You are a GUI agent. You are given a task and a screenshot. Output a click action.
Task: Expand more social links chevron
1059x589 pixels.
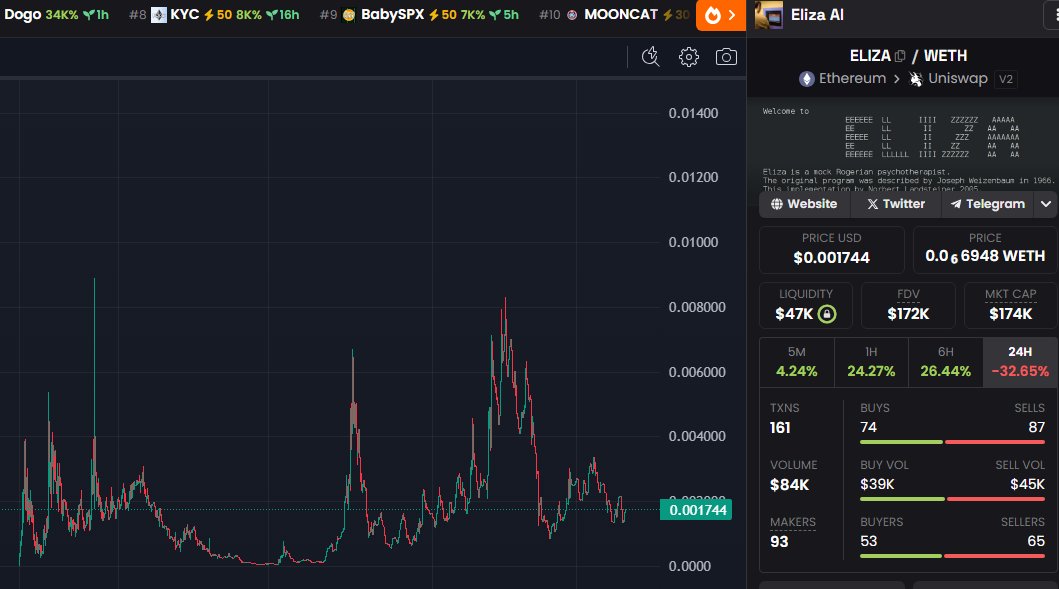(x=1045, y=204)
